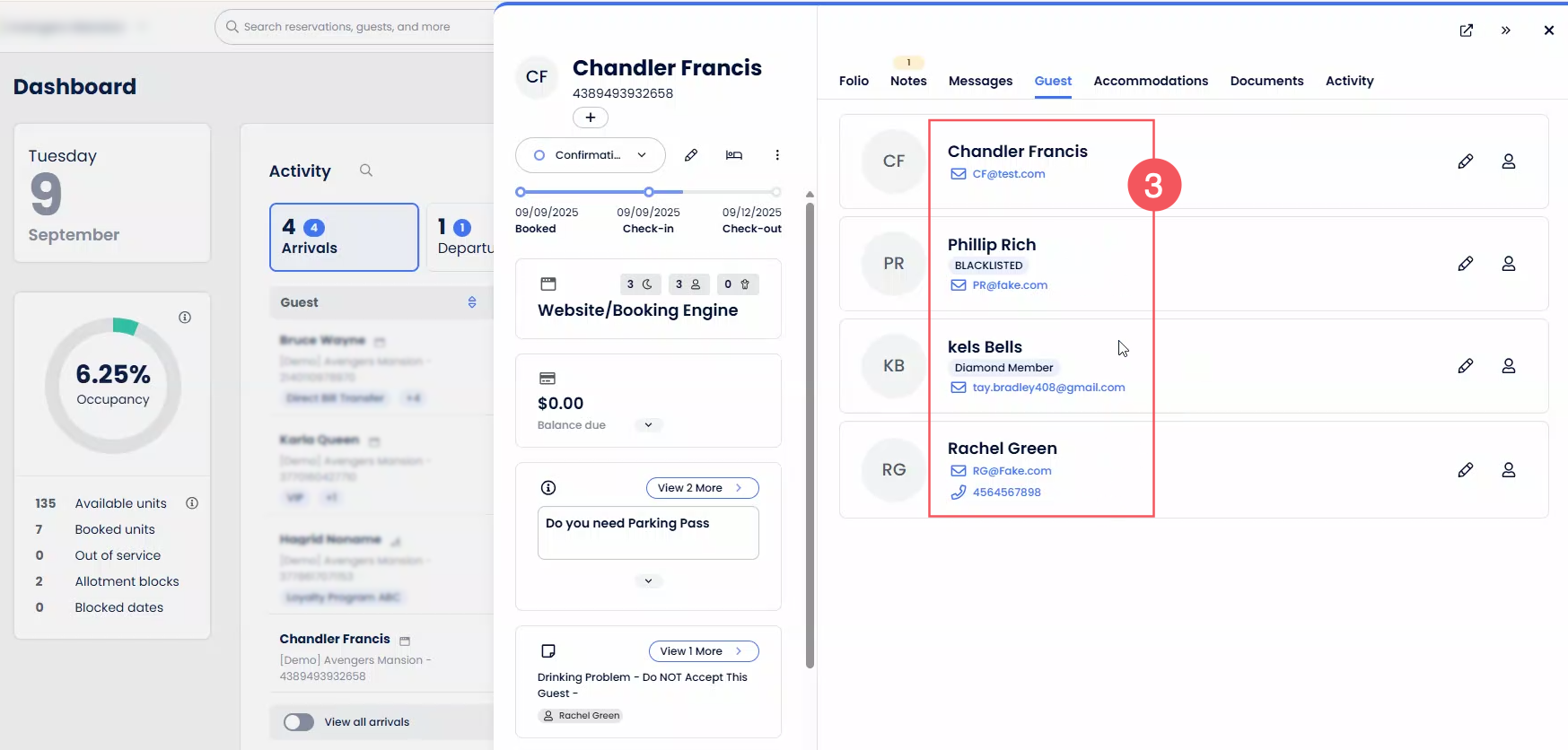Screen dimensions: 1568x750
Task: Open Chandler Francis guest profile icon
Action: click(1509, 161)
